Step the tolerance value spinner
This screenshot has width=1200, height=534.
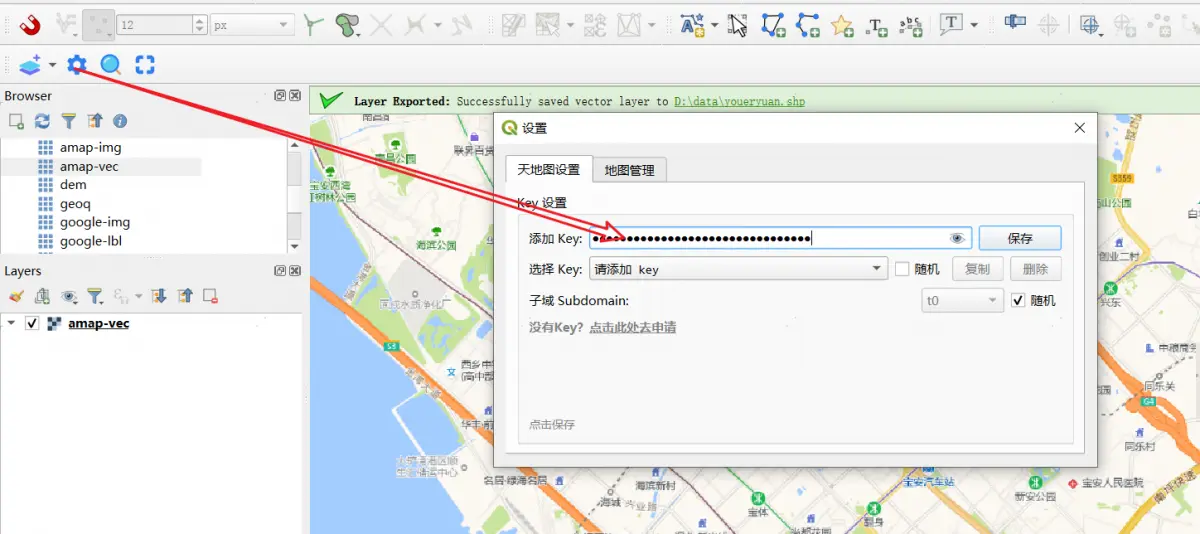pyautogui.click(x=199, y=24)
